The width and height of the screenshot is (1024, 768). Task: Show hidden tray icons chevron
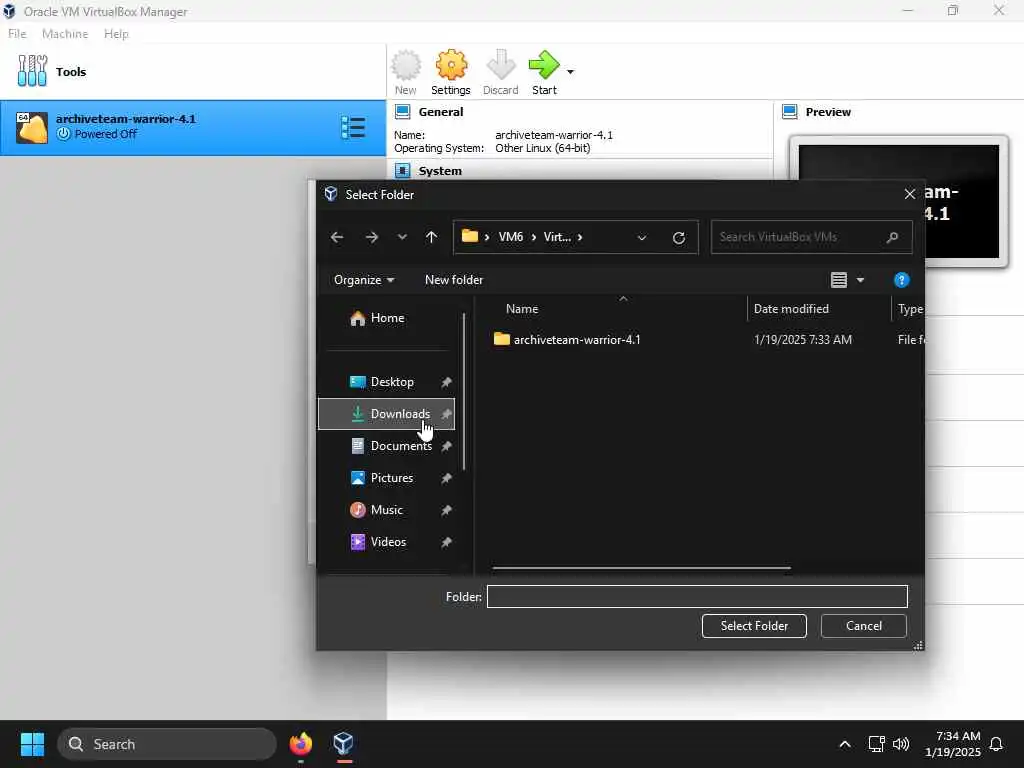pyautogui.click(x=844, y=744)
